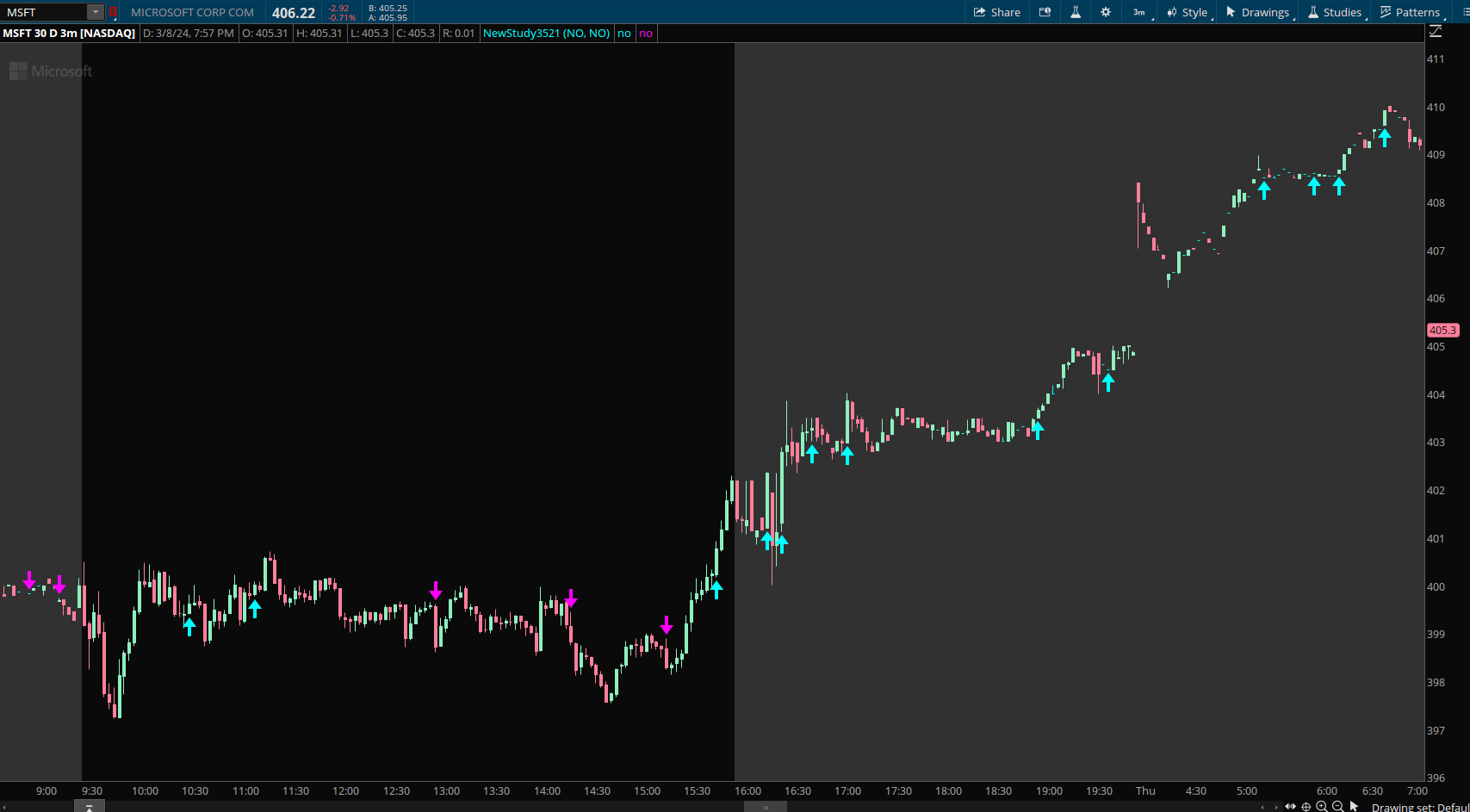Toggle the first 'no' study flag
This screenshot has width=1470, height=812.
623,33
